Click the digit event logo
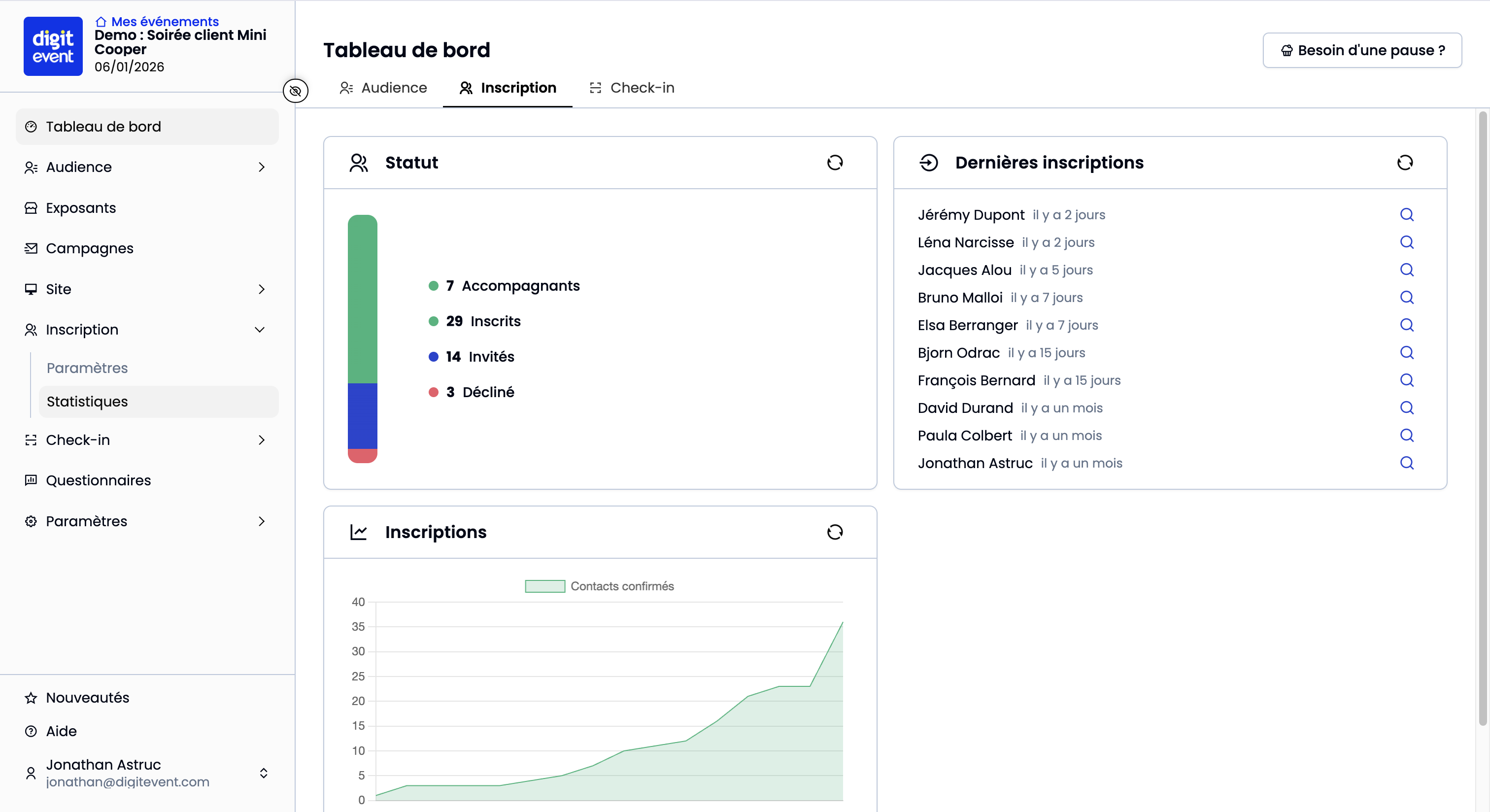Image resolution: width=1490 pixels, height=812 pixels. [53, 46]
